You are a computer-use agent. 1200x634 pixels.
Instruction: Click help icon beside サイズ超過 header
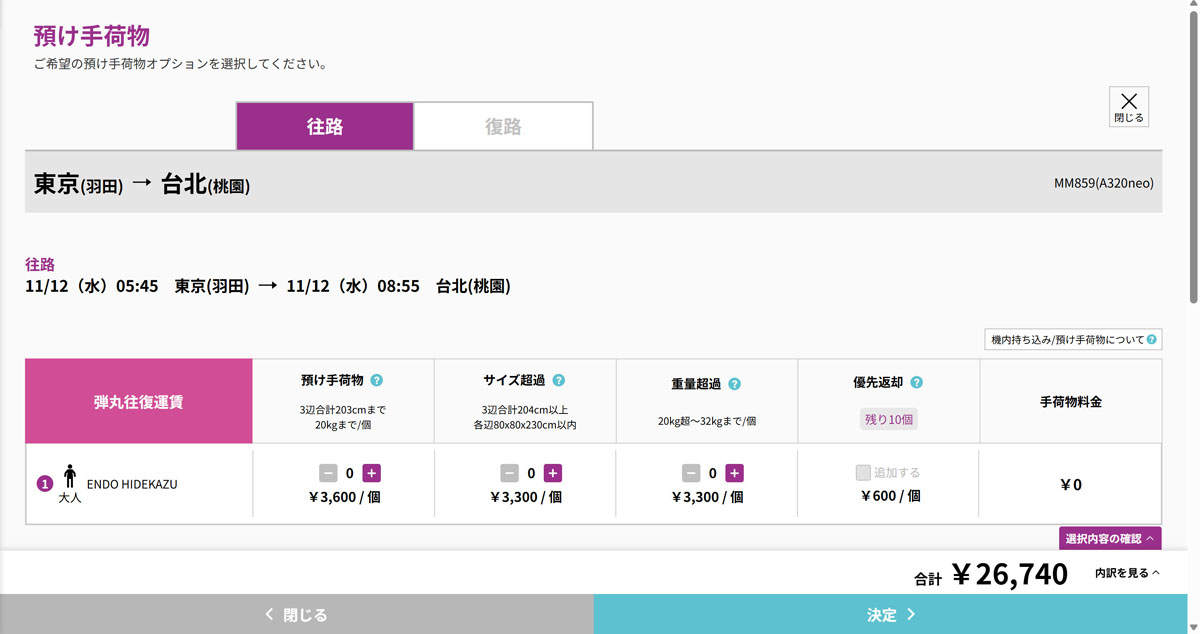(x=559, y=381)
